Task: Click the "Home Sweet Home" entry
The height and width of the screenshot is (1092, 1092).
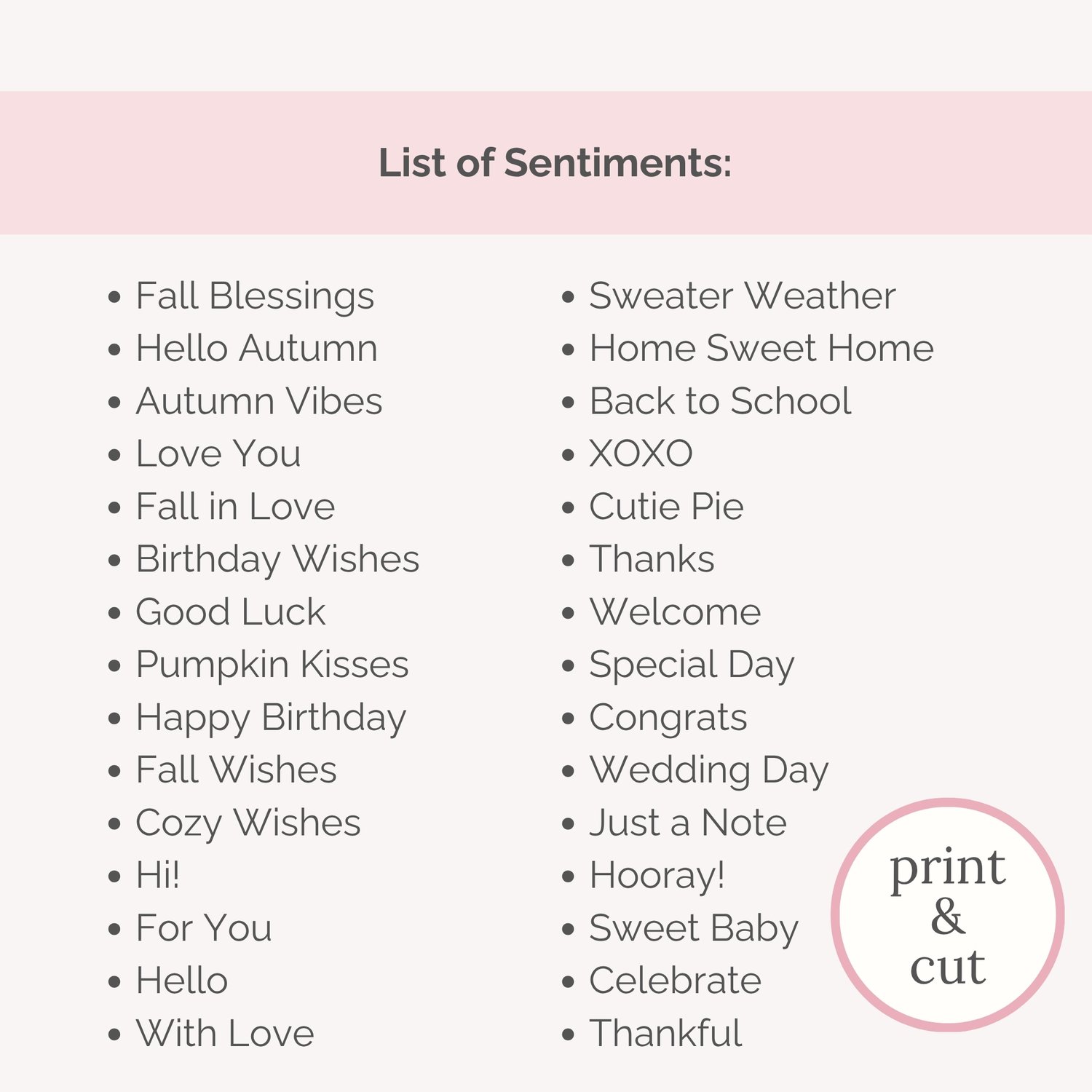Action: point(761,349)
